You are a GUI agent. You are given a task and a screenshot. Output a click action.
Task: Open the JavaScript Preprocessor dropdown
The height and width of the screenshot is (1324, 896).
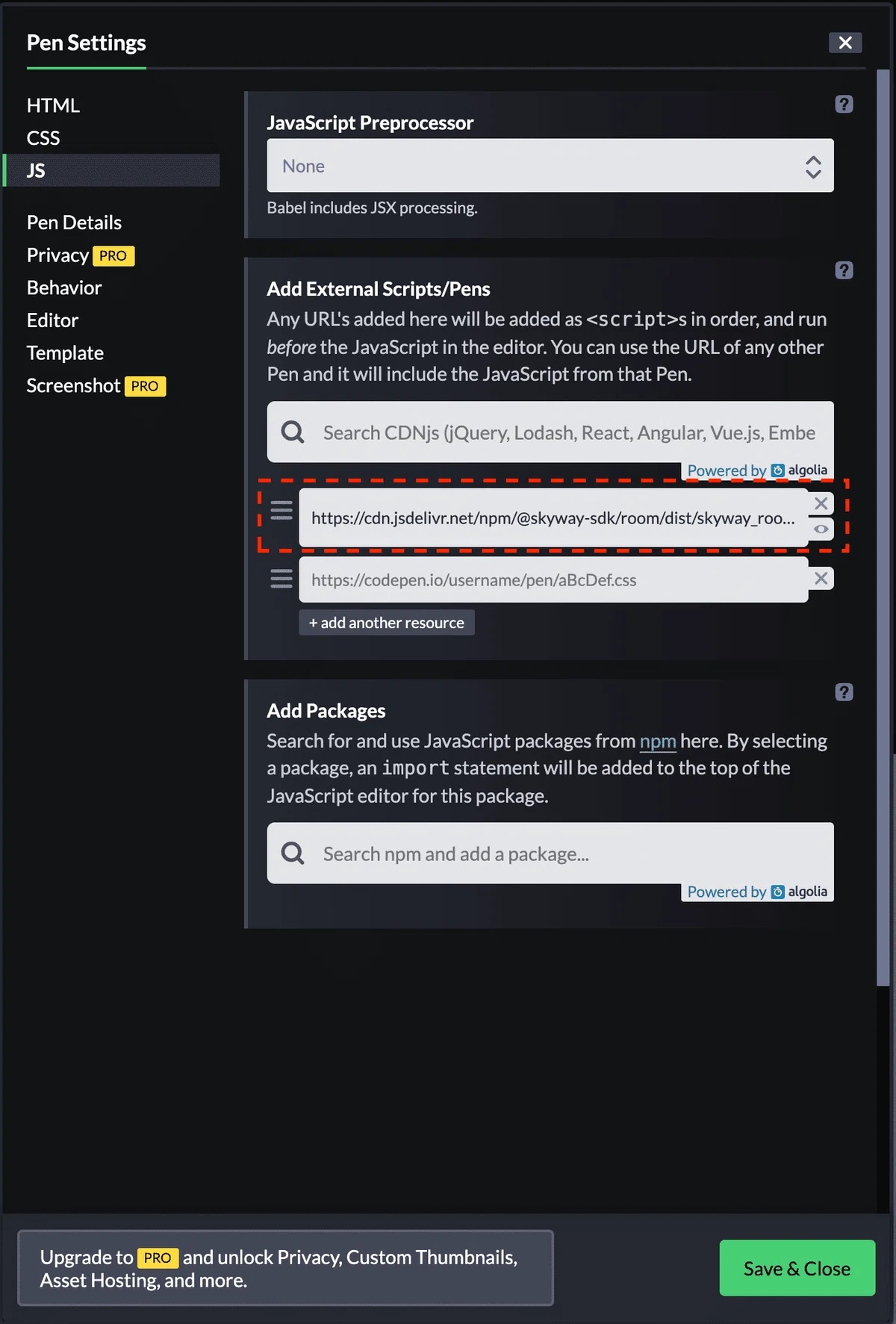[550, 165]
